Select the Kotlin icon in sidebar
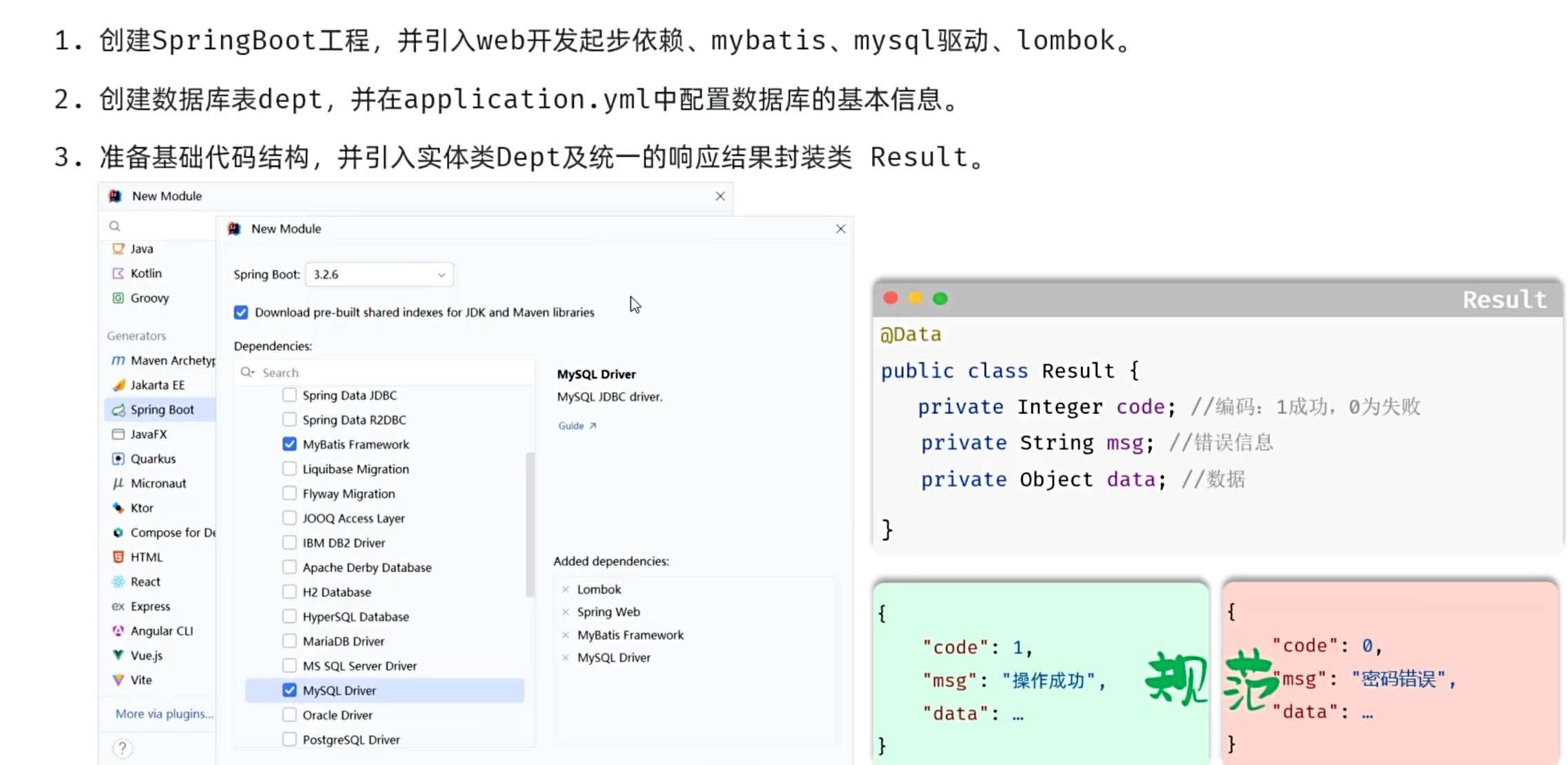Viewport: 1568px width, 765px height. 118,273
